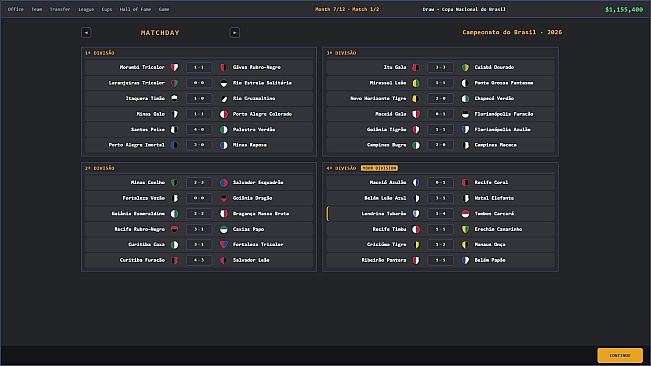Click the Recife Coral club crest

(465, 183)
